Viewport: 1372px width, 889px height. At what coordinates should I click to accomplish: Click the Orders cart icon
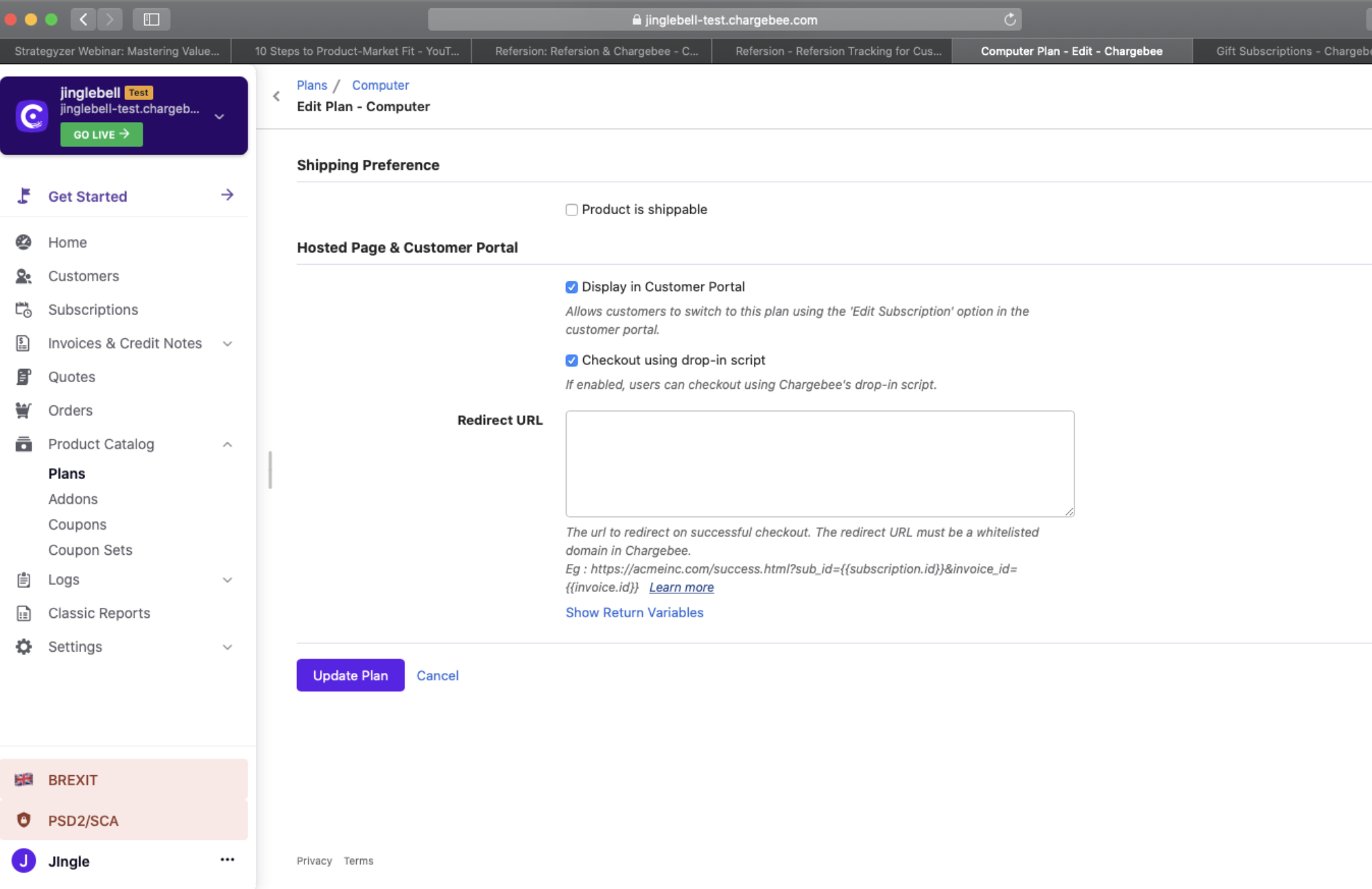23,410
